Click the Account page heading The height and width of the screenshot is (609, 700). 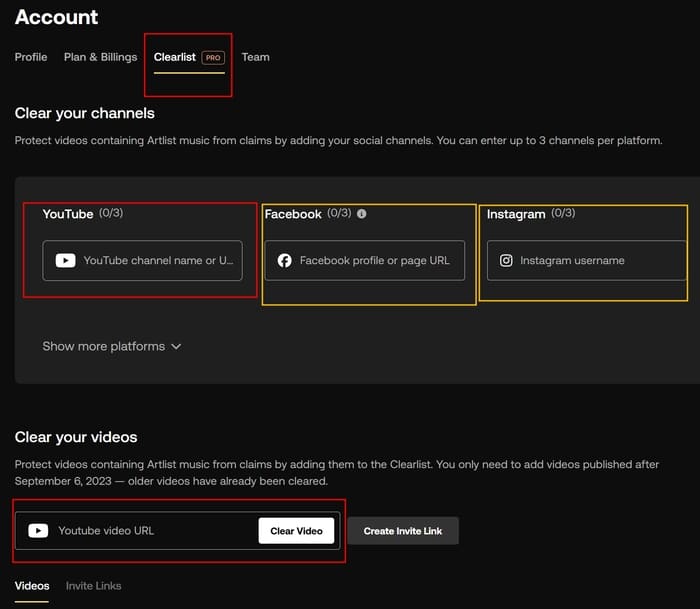tap(56, 17)
